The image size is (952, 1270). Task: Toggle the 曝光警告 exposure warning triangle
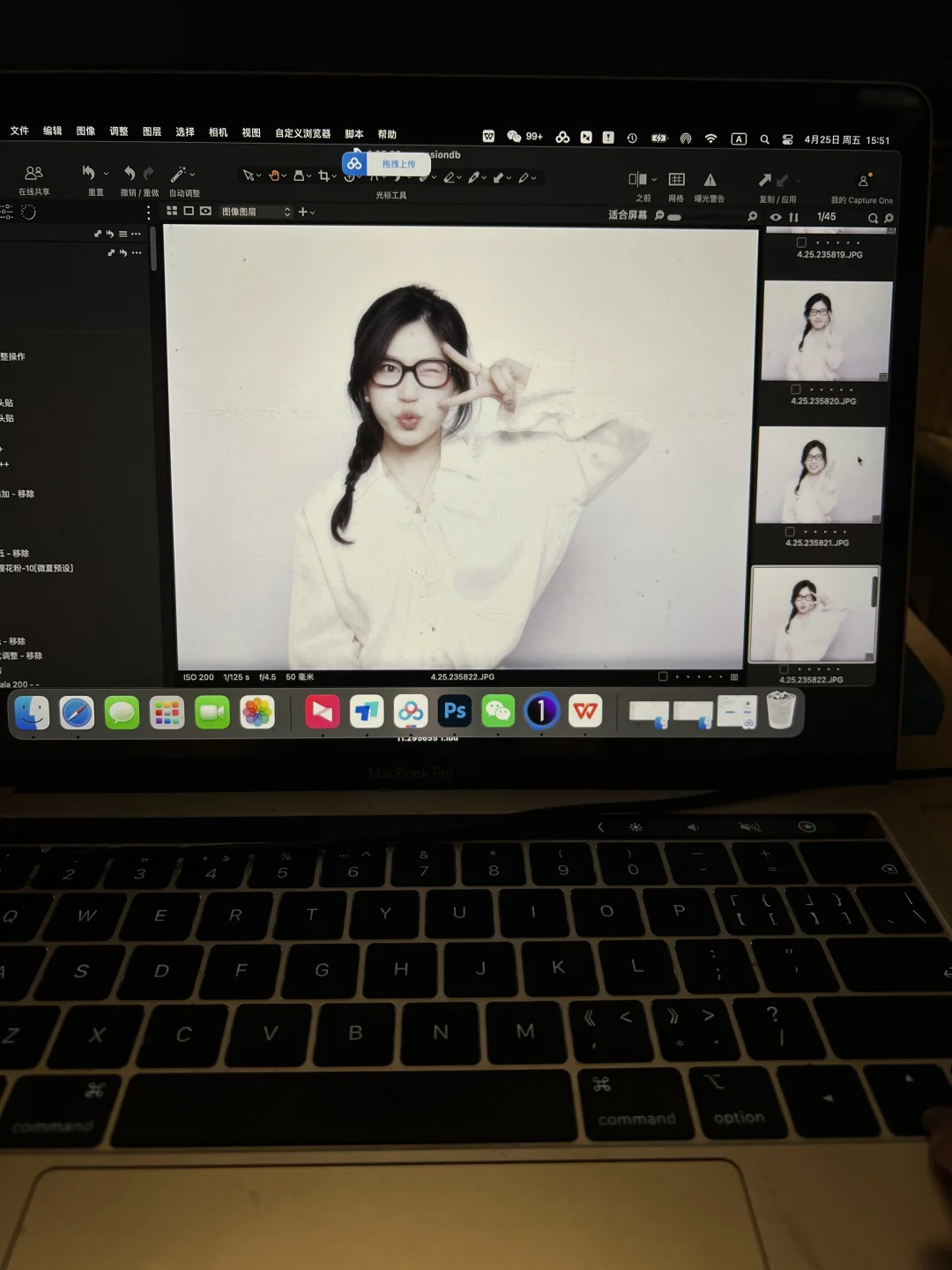coord(710,180)
